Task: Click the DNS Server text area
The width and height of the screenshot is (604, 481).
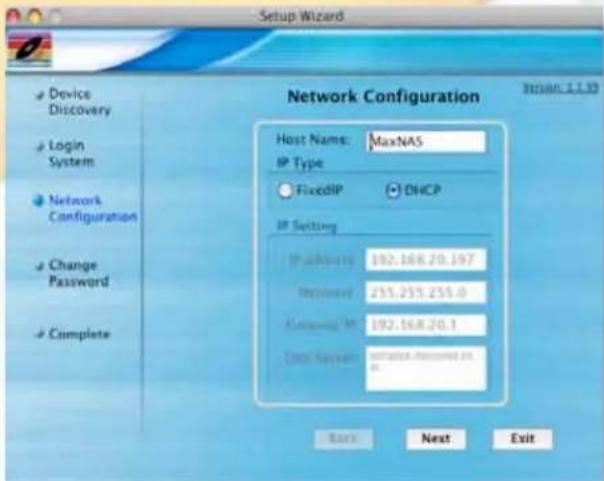Action: (426, 369)
